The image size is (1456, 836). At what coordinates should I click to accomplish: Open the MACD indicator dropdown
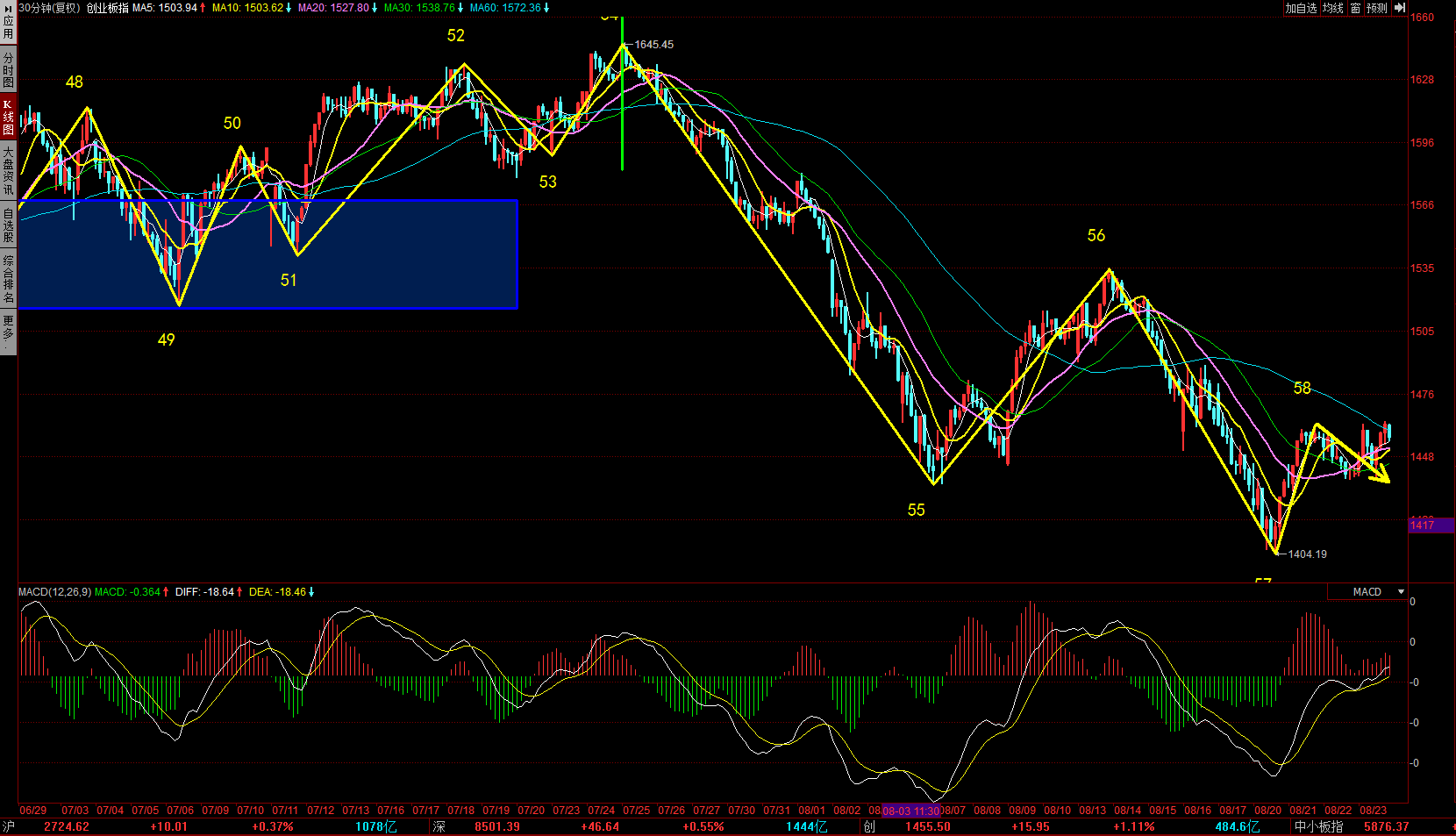[1401, 592]
